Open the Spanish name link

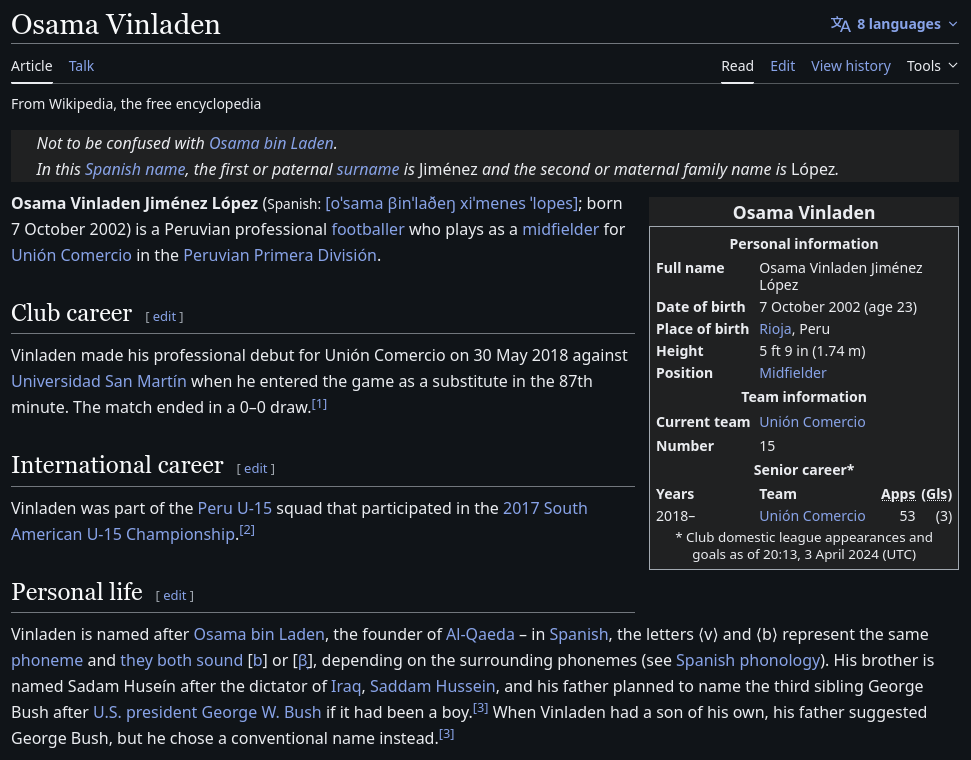[x=135, y=169]
